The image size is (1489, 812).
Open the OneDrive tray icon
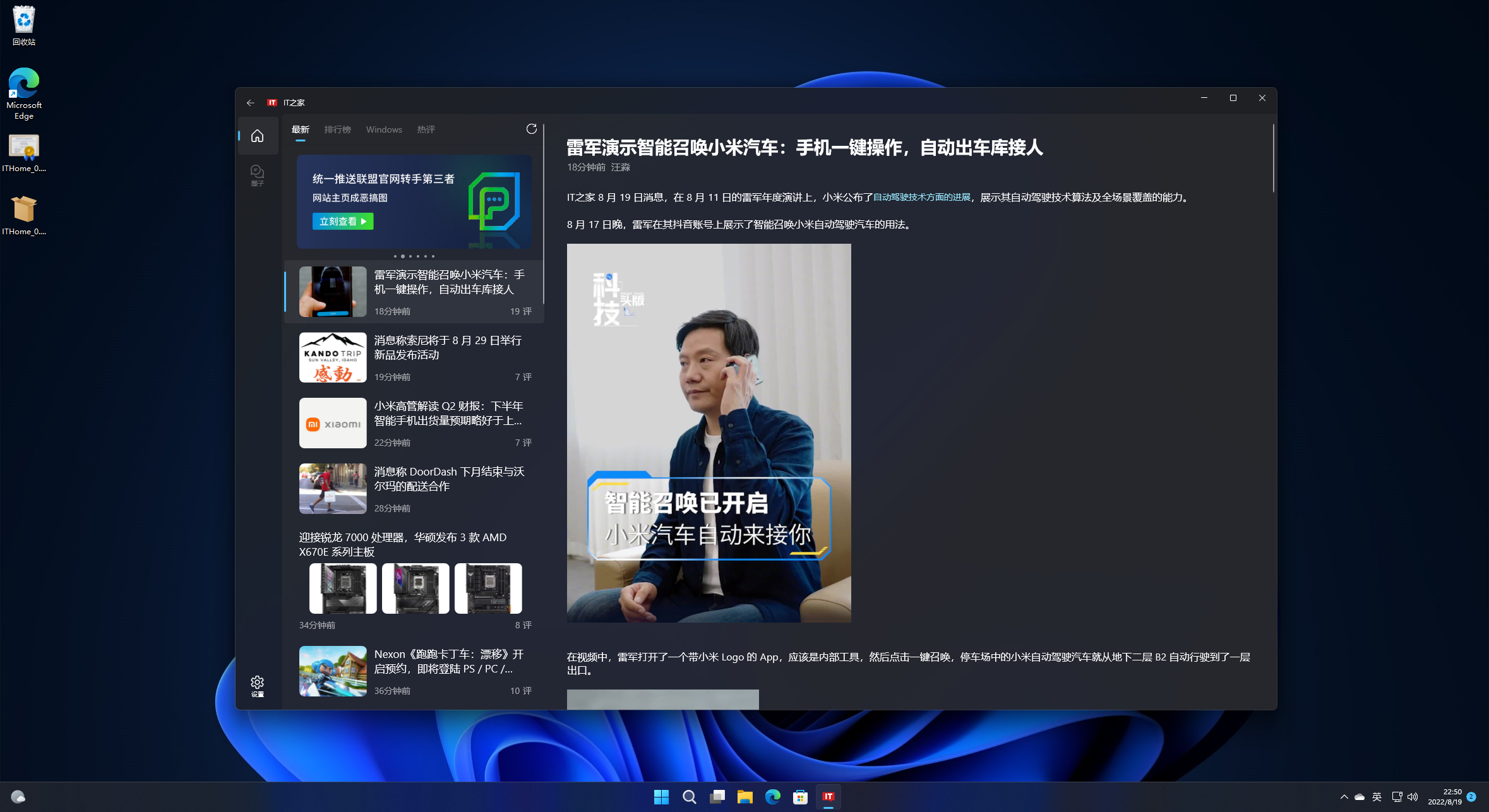point(1360,797)
